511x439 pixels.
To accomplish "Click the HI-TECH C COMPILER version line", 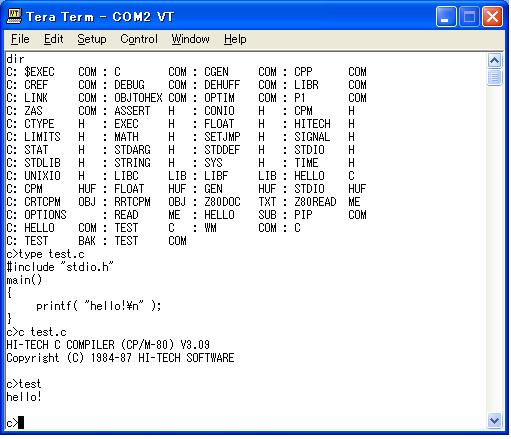I will (x=108, y=345).
